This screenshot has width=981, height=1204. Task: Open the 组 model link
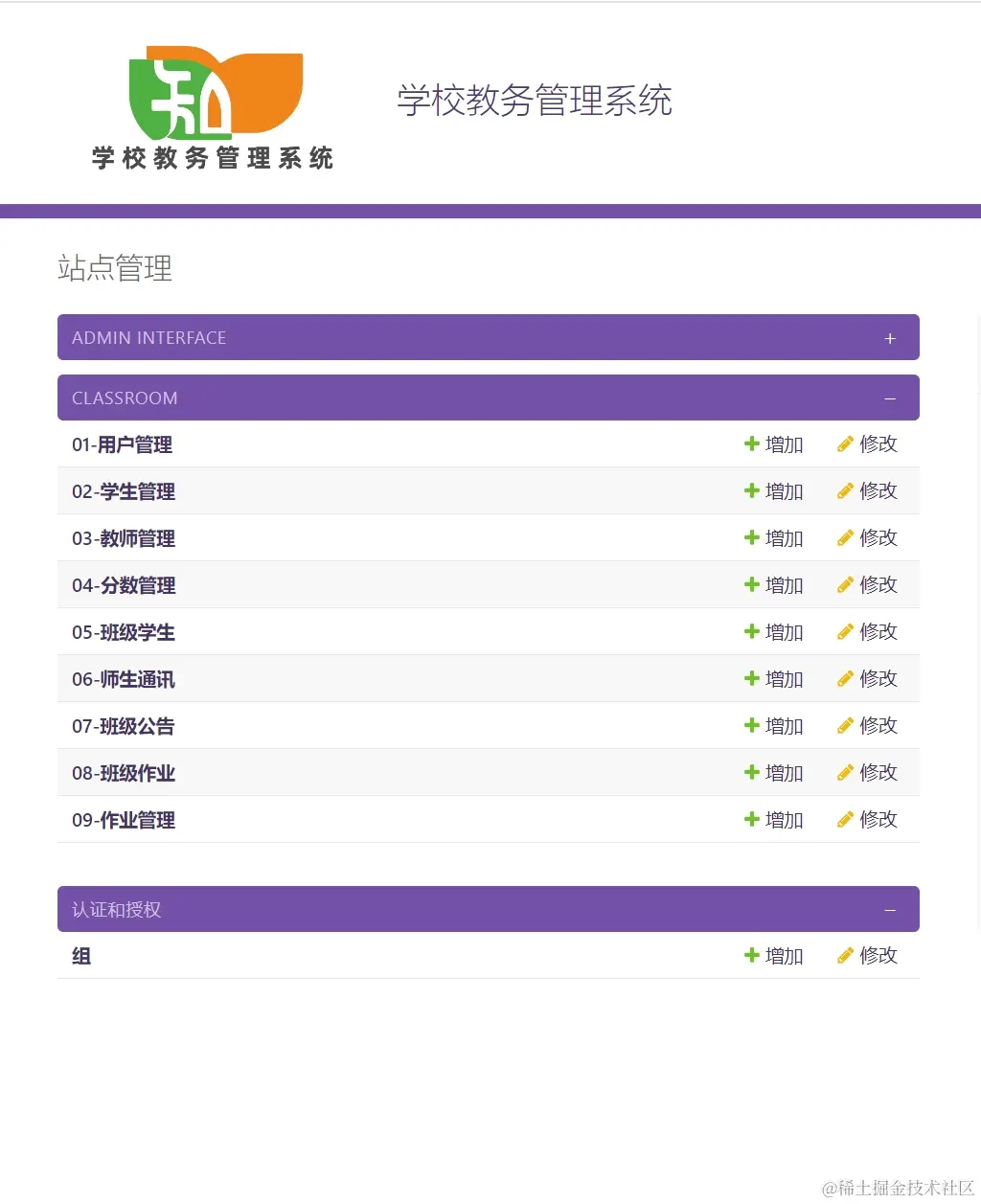81,956
